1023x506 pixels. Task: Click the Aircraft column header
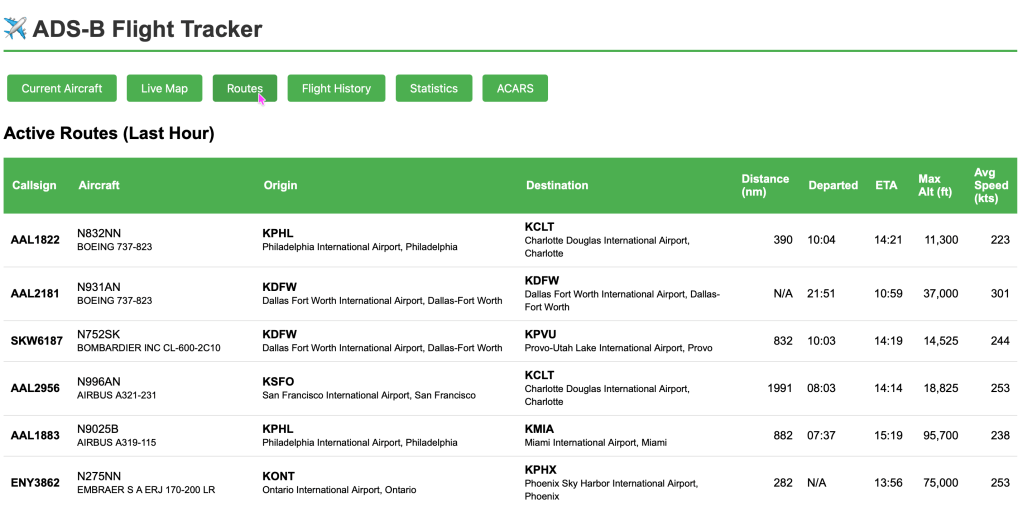click(x=99, y=185)
